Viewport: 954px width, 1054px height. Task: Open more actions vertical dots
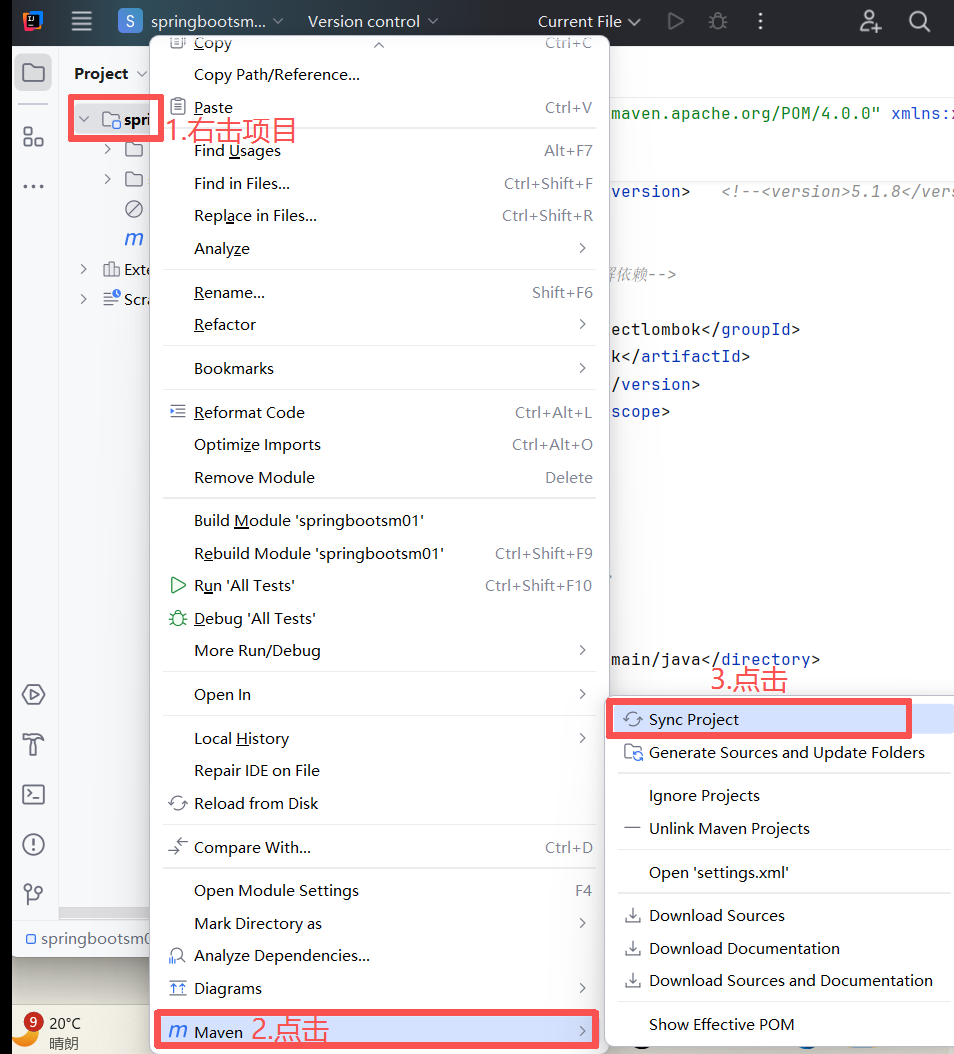[760, 22]
